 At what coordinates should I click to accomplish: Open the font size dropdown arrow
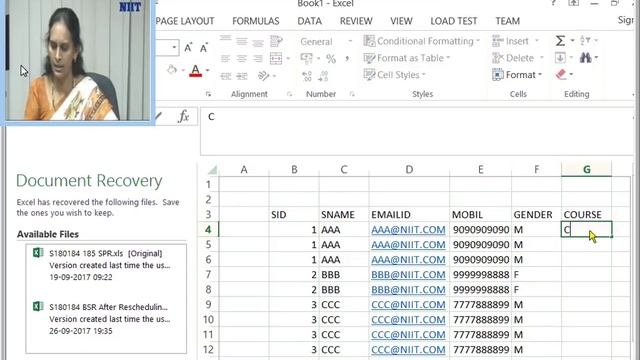click(x=174, y=47)
